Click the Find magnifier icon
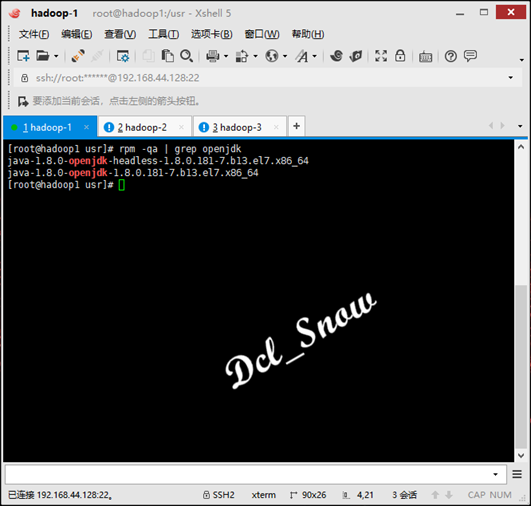The width and height of the screenshot is (531, 506). coord(186,56)
